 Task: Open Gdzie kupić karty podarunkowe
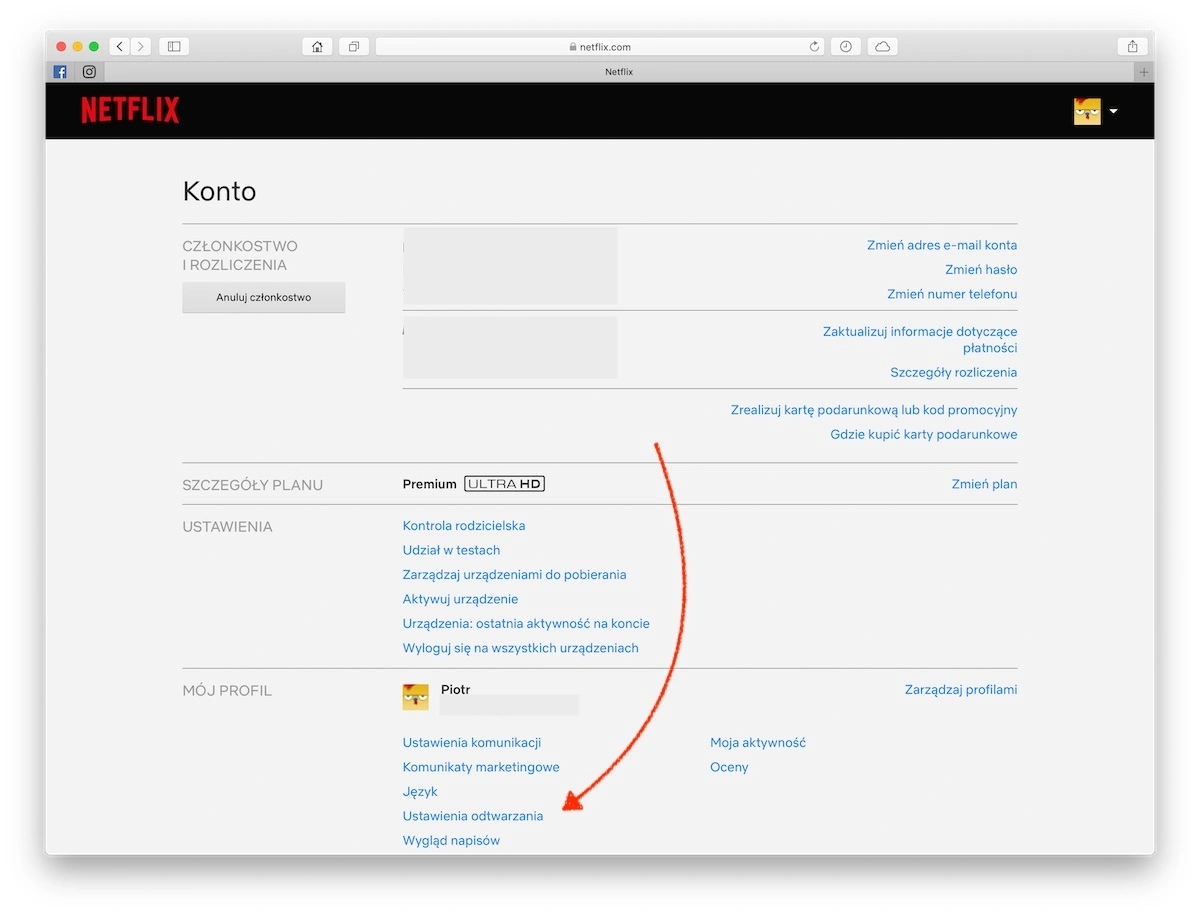coord(924,435)
